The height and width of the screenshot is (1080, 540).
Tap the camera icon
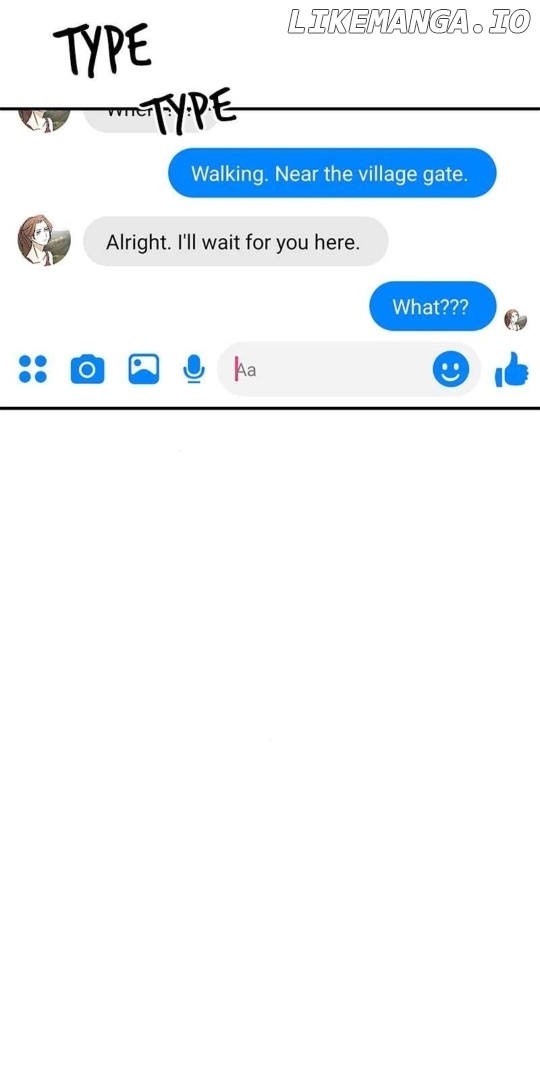[x=87, y=369]
